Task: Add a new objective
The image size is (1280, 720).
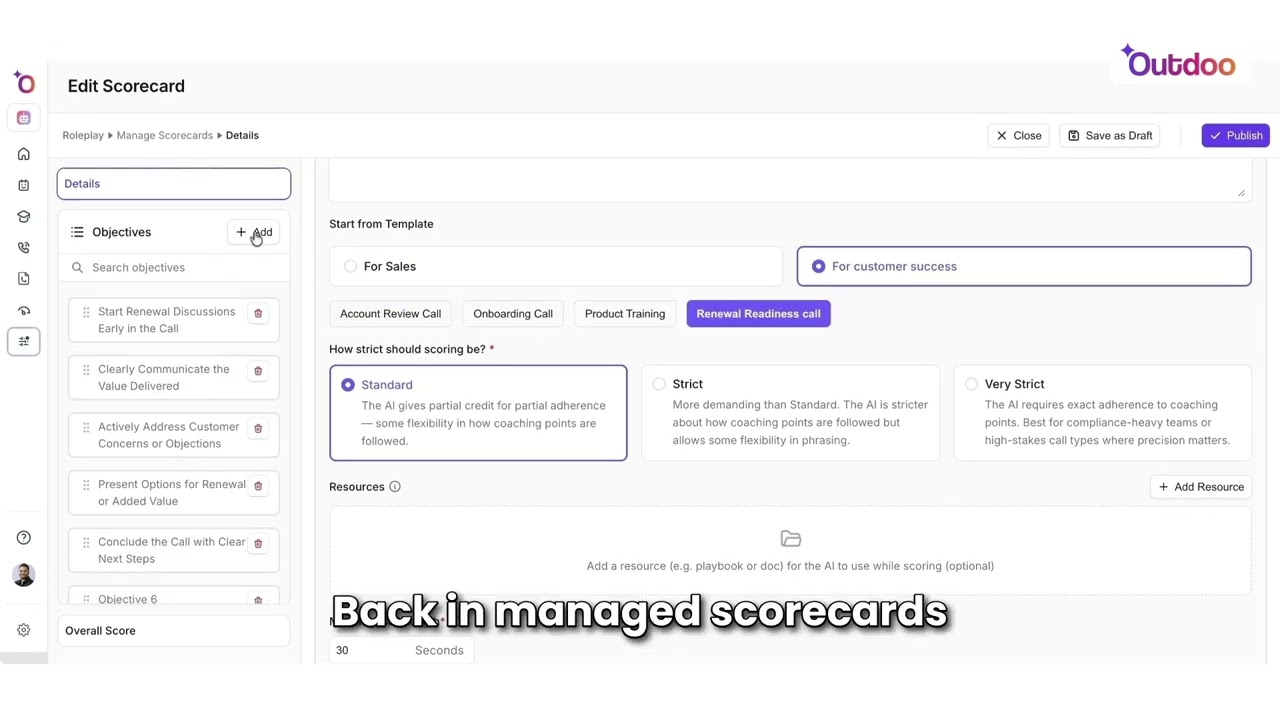Action: click(x=254, y=232)
